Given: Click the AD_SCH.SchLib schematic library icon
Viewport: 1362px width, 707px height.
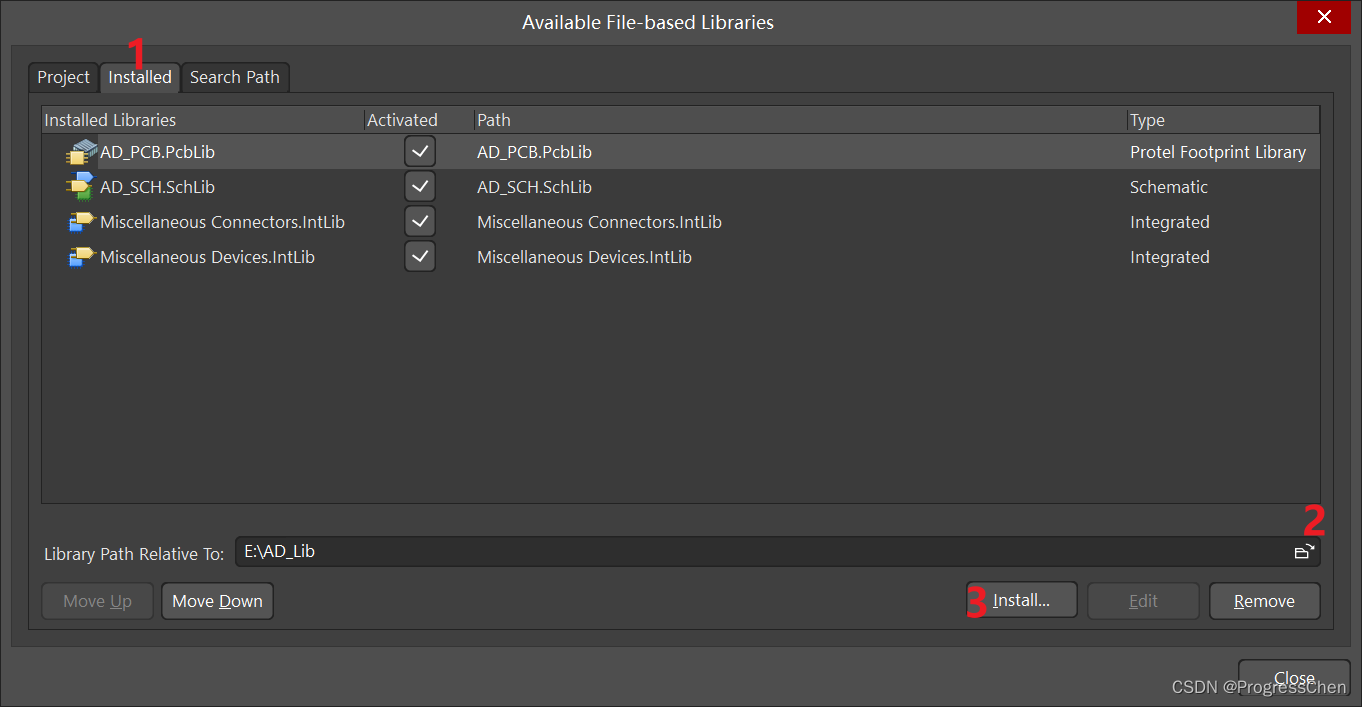Looking at the screenshot, I should coord(81,187).
